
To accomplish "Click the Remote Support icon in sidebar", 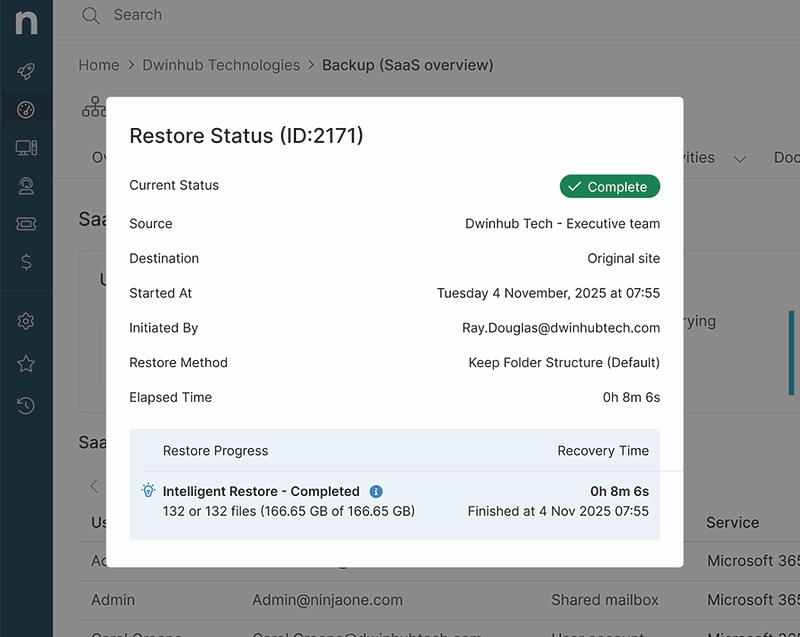I will pos(26,186).
